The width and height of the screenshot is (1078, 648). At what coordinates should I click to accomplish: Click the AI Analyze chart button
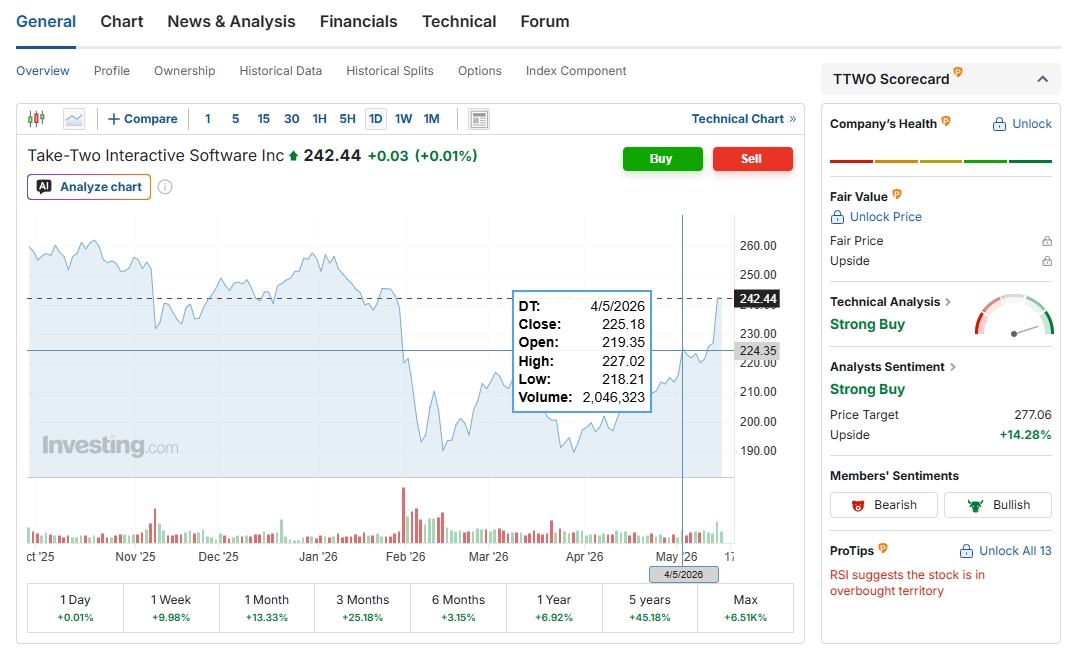(x=89, y=187)
